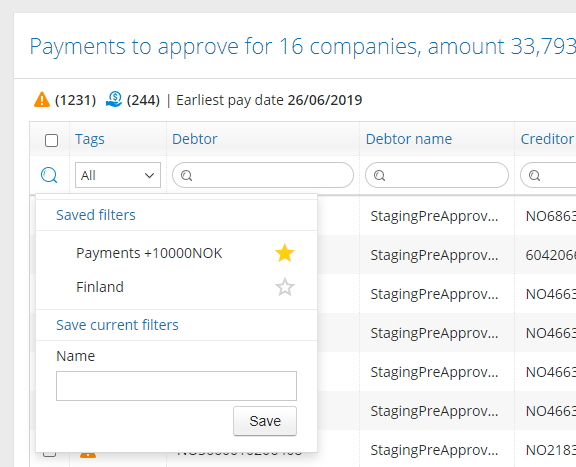Apply the 'Finland' saved filter
Screen dimensions: 576x467
click(x=100, y=287)
